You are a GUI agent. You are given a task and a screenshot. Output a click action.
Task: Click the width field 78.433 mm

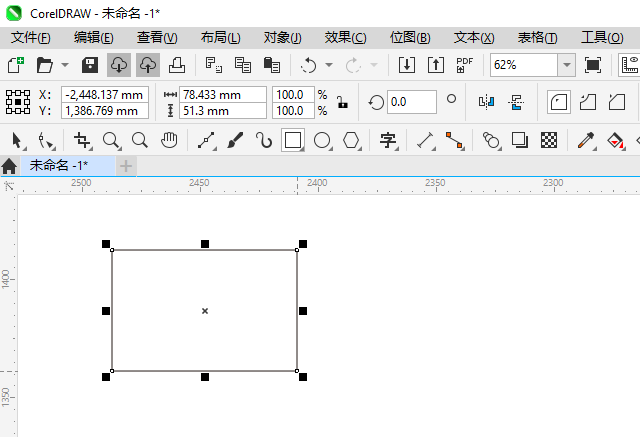(223, 95)
